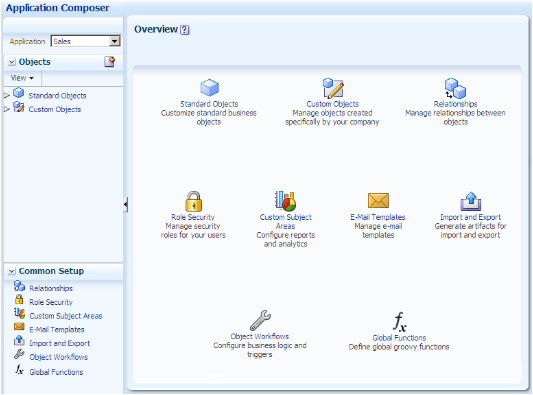Viewport: 533px width, 395px height.
Task: Open Object Workflows under Common Setup
Action: (59, 357)
